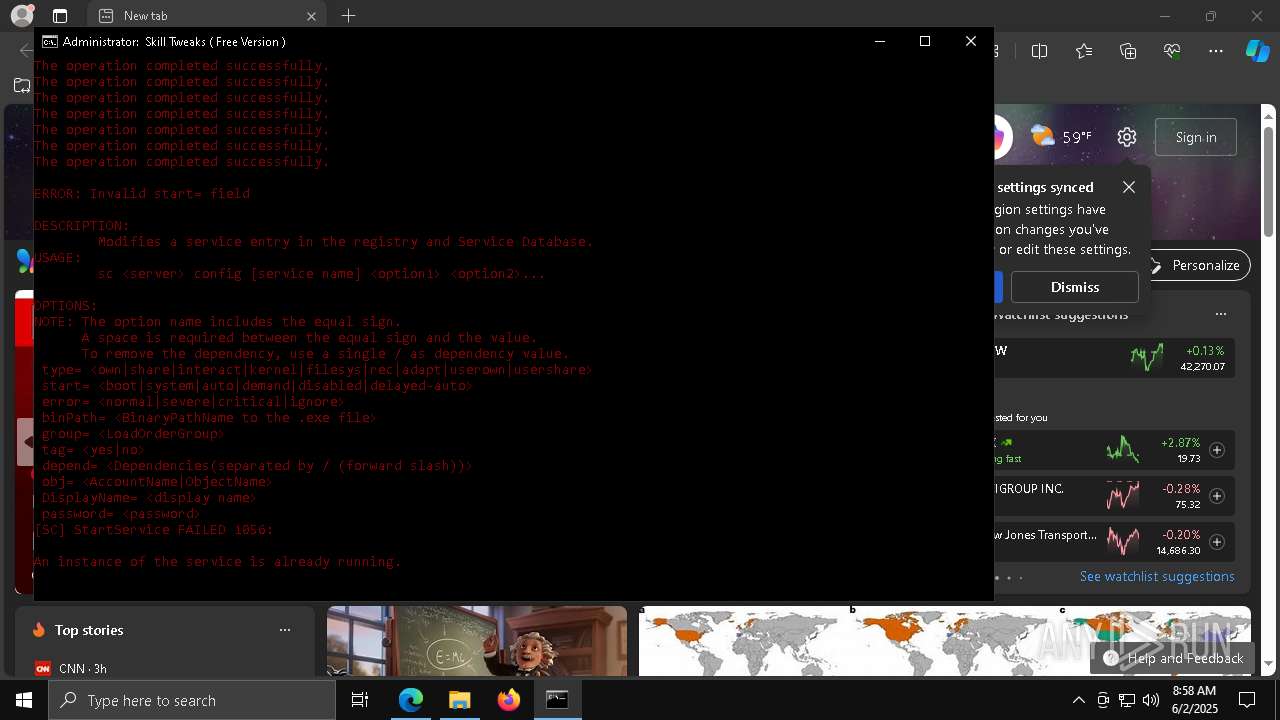Image resolution: width=1280 pixels, height=720 pixels.
Task: Open Task View icon
Action: 360,700
